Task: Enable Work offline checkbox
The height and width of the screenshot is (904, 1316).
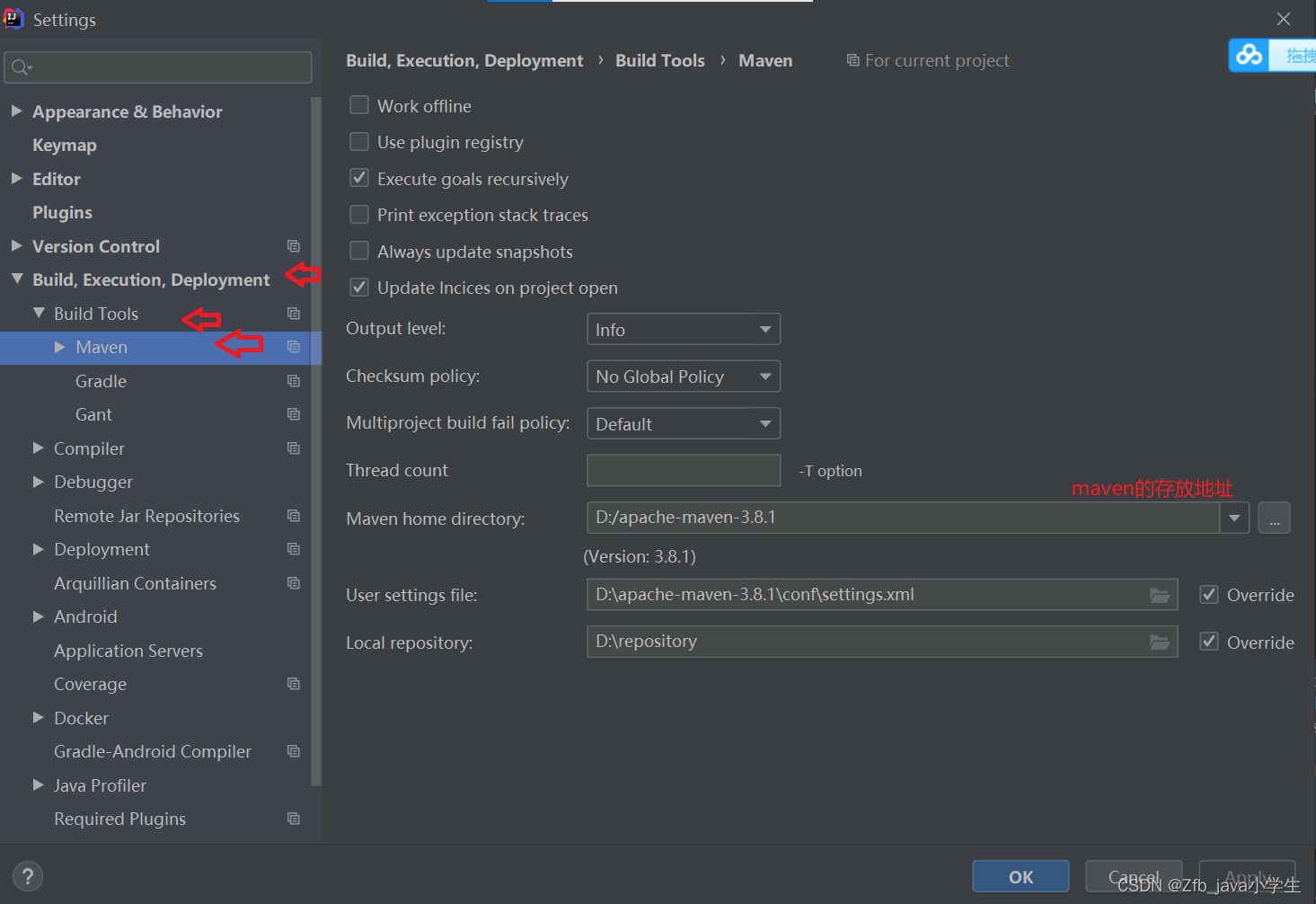Action: click(359, 105)
